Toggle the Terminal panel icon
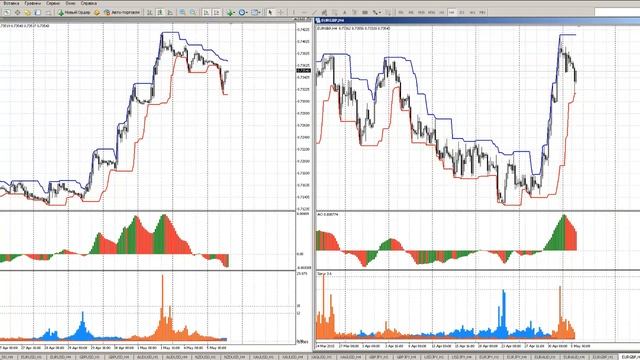 coord(38,13)
